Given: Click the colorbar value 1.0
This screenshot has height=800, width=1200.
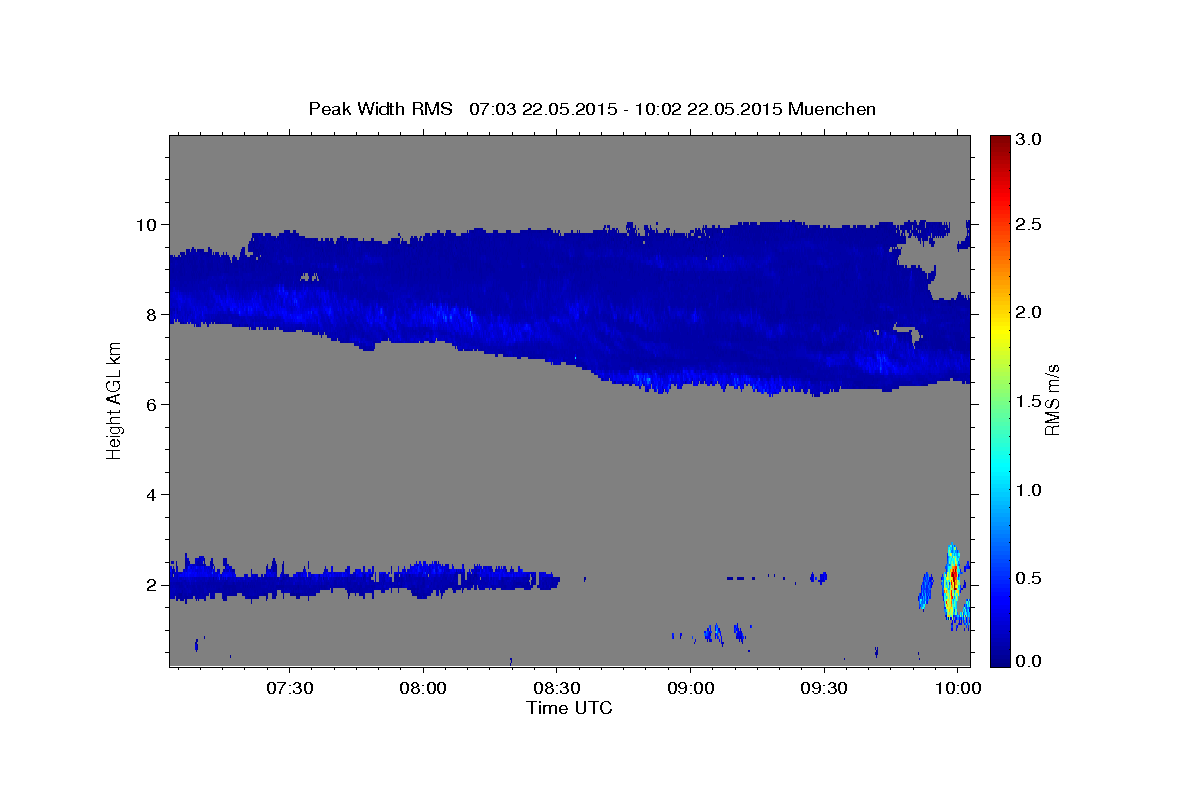Looking at the screenshot, I should [1028, 490].
